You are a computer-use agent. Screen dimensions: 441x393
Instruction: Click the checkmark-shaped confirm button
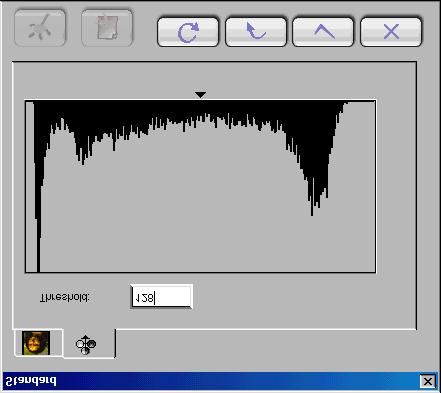(323, 32)
